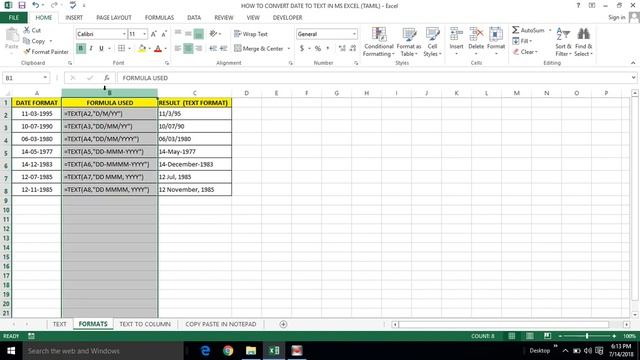Viewport: 640px width, 360px height.
Task: Click the Undo arrow icon
Action: pyautogui.click(x=36, y=5)
